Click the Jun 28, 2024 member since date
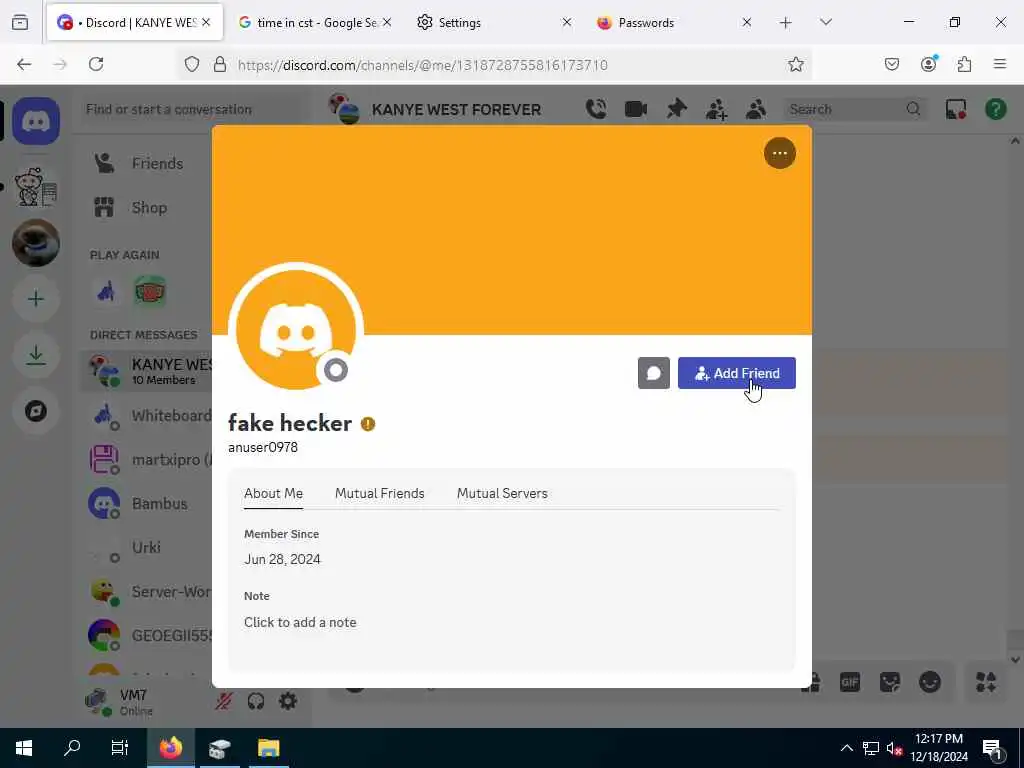 click(x=282, y=560)
